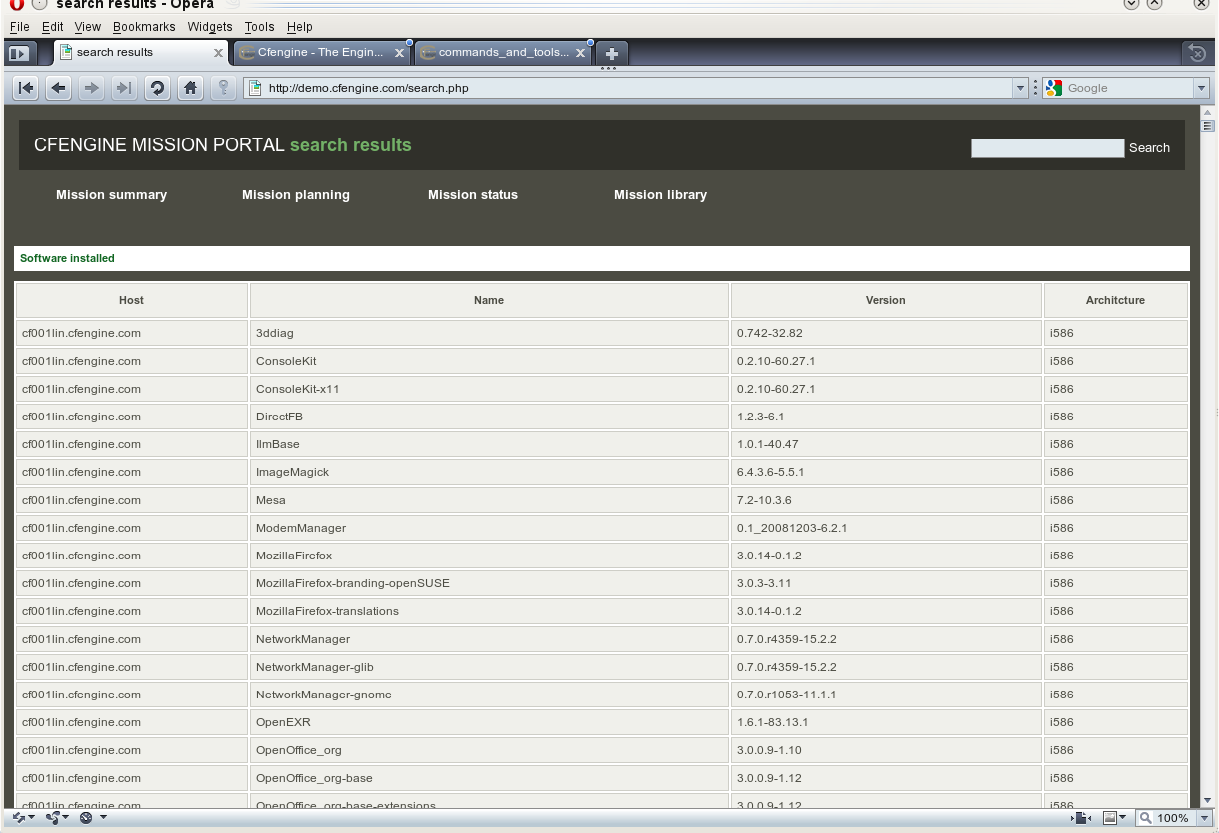Expand the Opera Turbo dropdown arrow
Viewport: 1219px width, 833px height.
pyautogui.click(x=102, y=818)
